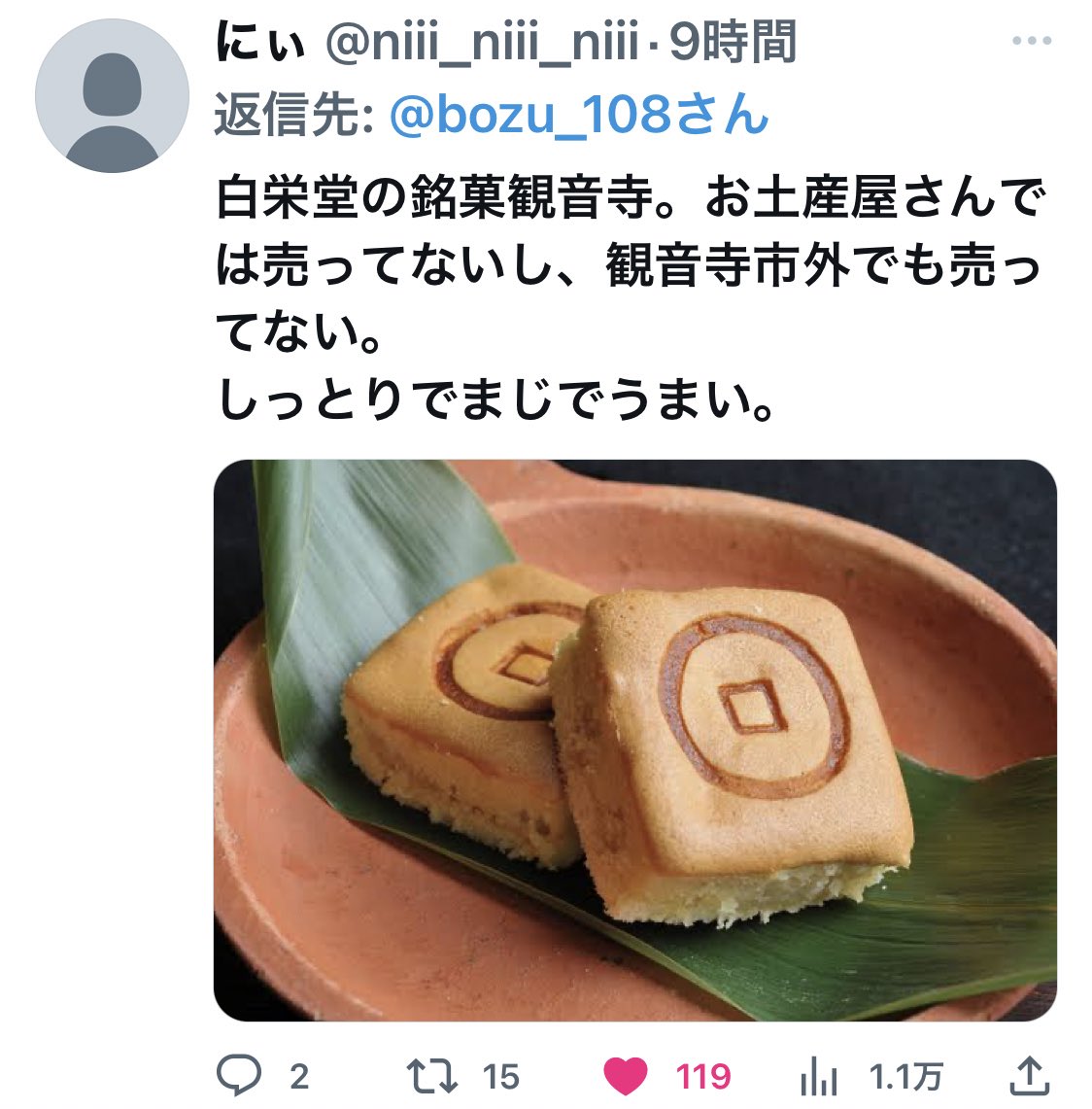Image resolution: width=1092 pixels, height=1109 pixels.
Task: Tap the tweet line しっとりでまじでうまい
Action: pos(495,400)
